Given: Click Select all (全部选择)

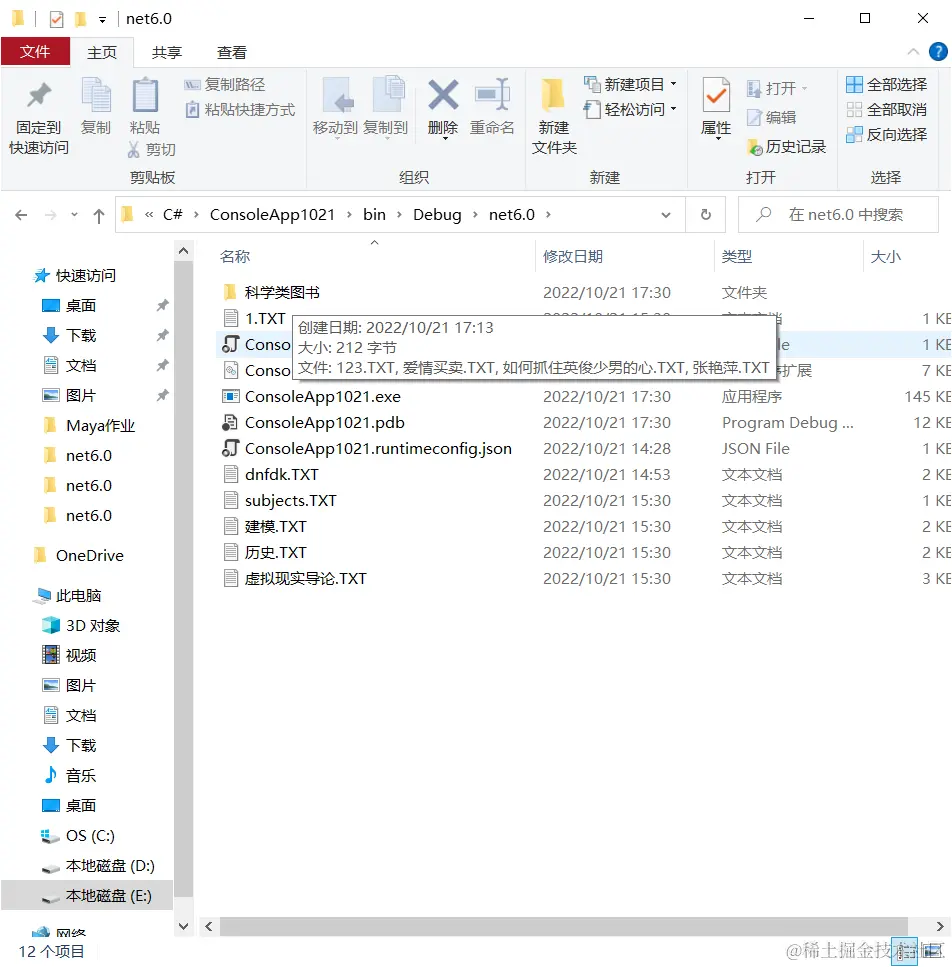Looking at the screenshot, I should 887,84.
